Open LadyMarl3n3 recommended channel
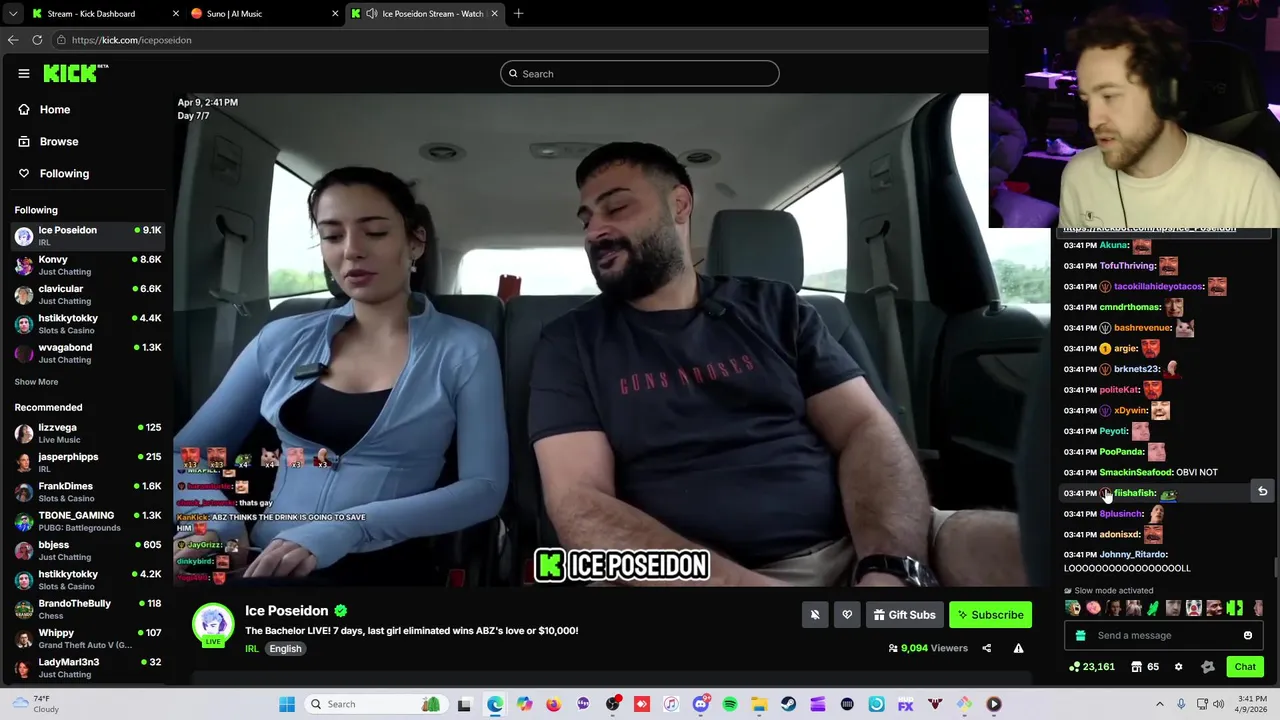 click(87, 667)
